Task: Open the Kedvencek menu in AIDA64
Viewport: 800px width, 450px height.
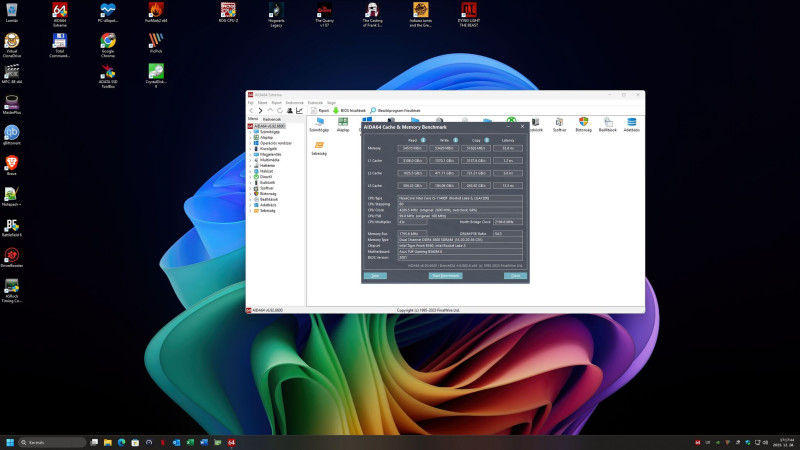Action: point(294,103)
